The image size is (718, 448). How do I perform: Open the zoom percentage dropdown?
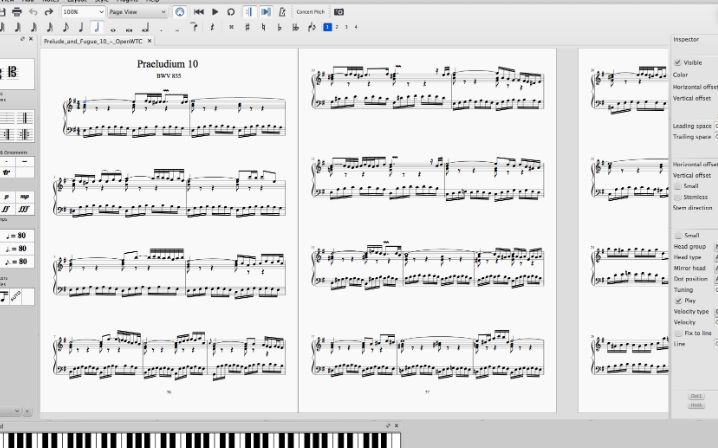coord(88,11)
